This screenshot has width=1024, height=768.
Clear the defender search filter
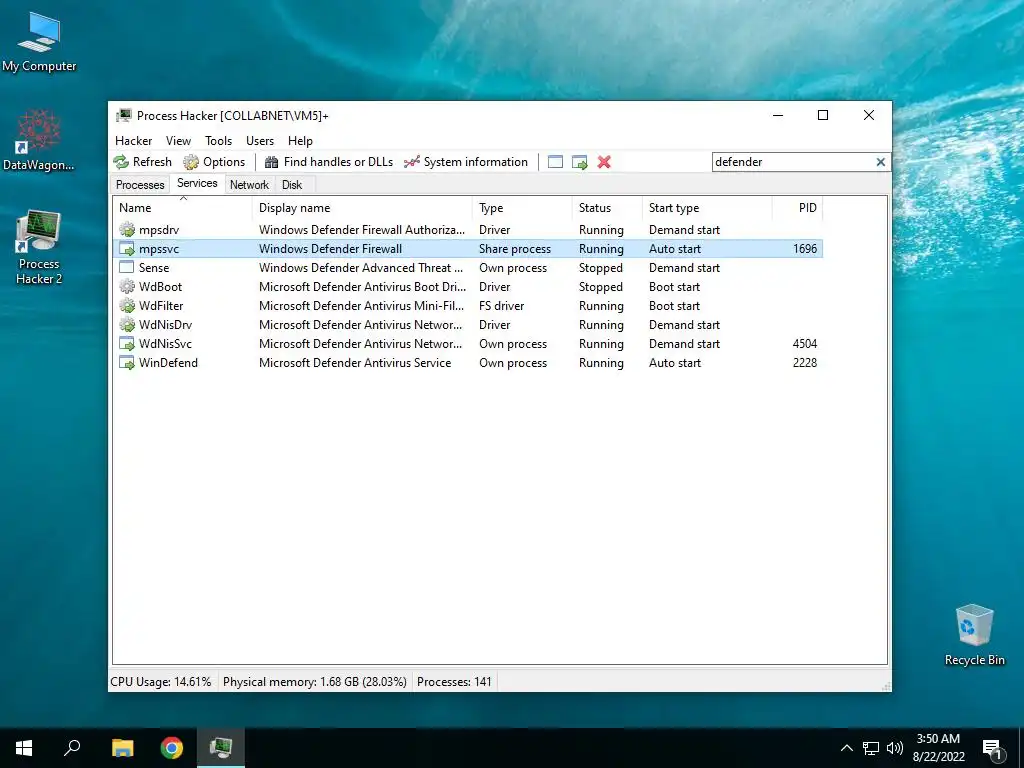(x=880, y=162)
